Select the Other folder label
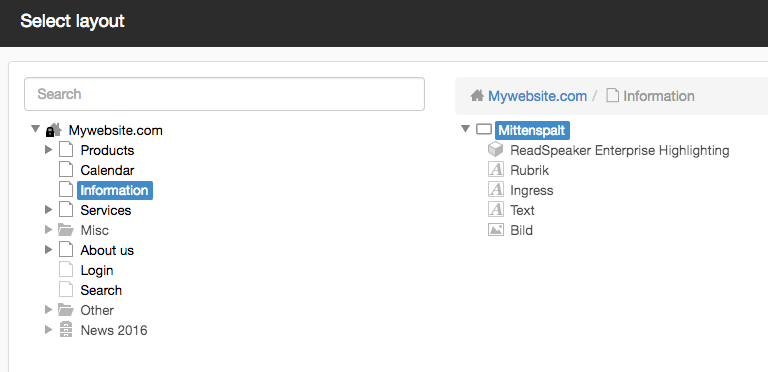 click(x=97, y=311)
